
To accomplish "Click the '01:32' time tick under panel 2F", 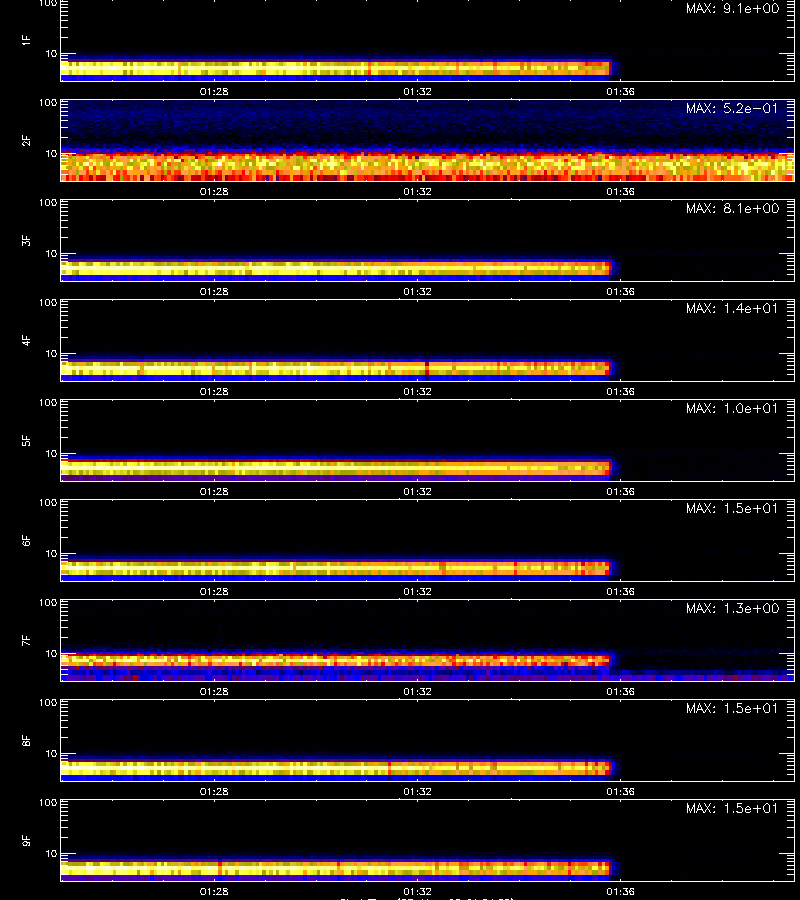I will pyautogui.click(x=417, y=192).
